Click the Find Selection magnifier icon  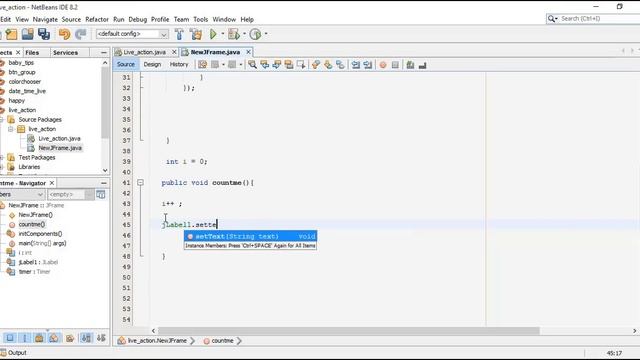(253, 64)
